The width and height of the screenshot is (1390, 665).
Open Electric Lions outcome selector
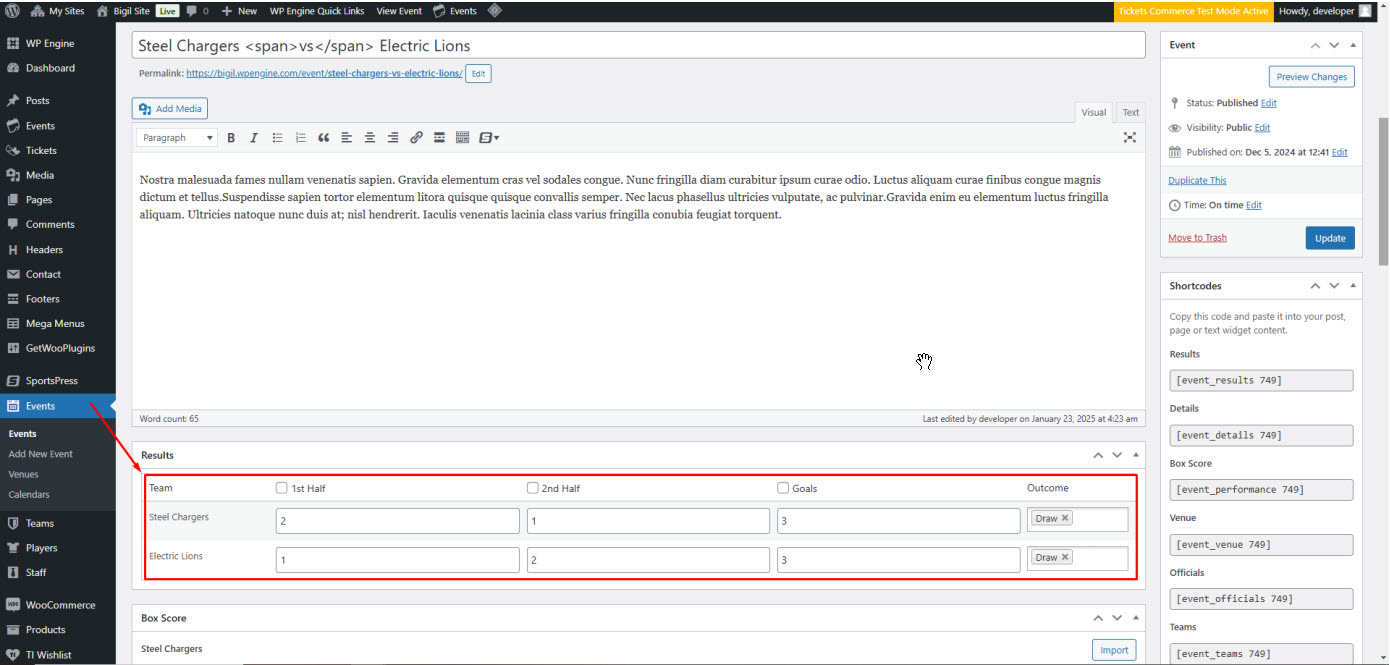click(x=1078, y=558)
